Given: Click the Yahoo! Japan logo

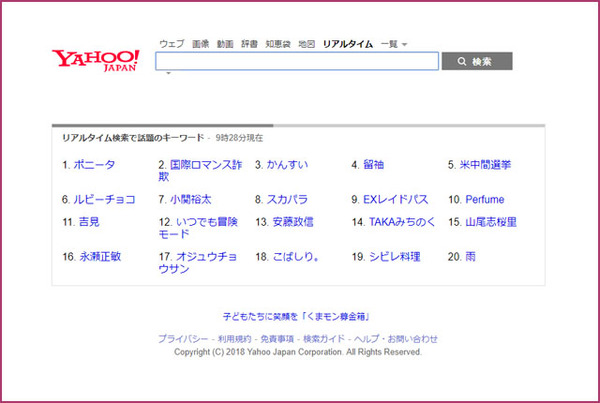Looking at the screenshot, I should pyautogui.click(x=96, y=60).
